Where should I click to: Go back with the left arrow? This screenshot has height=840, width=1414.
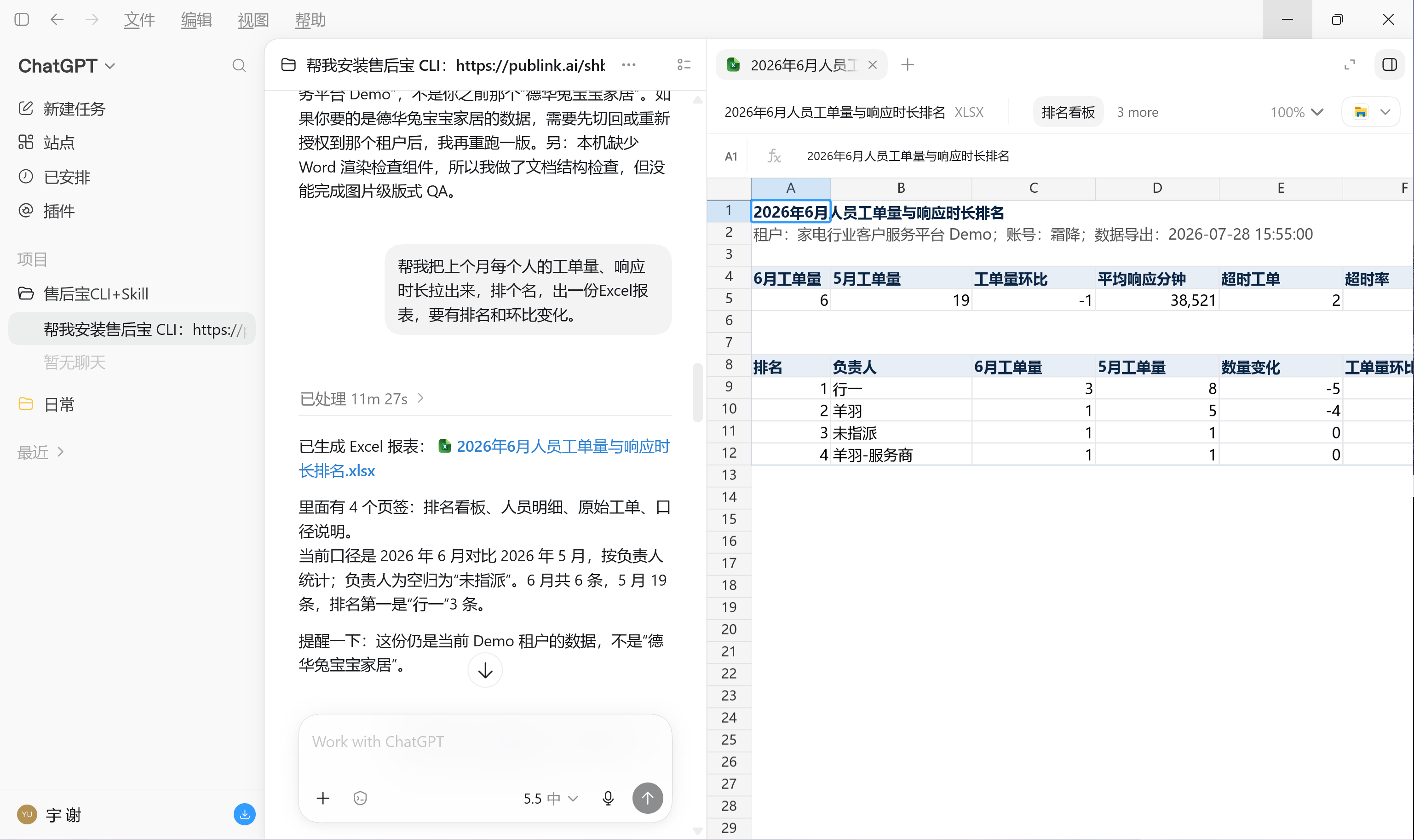click(x=57, y=20)
